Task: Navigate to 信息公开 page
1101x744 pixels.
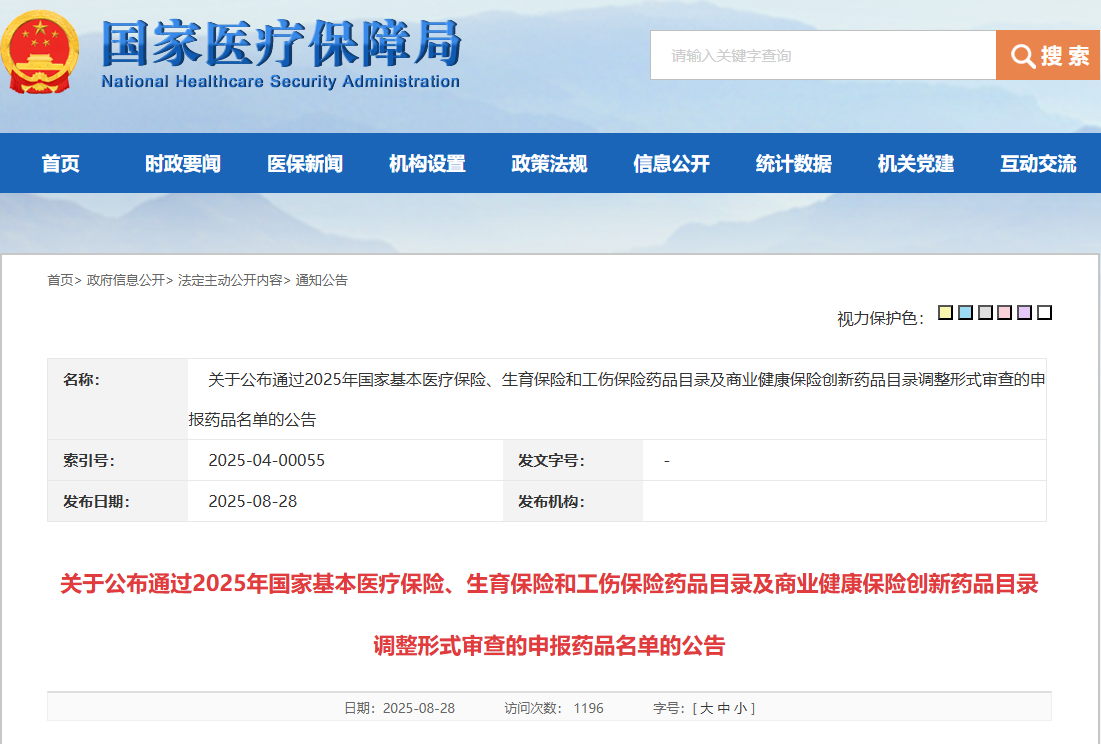Action: click(x=671, y=164)
